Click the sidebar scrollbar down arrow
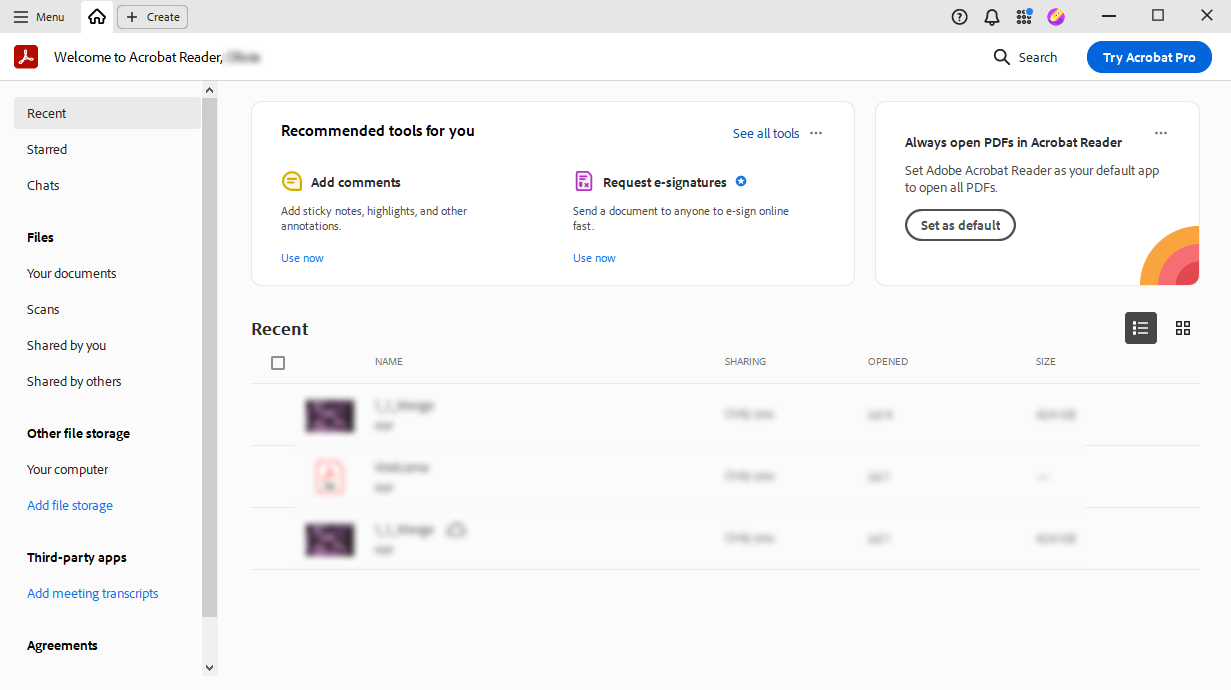Viewport: 1231px width, 690px height. coord(209,667)
